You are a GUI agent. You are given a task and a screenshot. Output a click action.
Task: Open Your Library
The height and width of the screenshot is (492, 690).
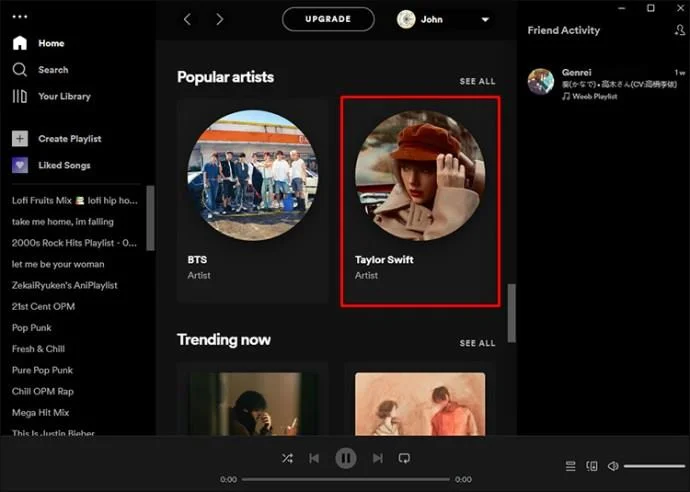[x=51, y=96]
